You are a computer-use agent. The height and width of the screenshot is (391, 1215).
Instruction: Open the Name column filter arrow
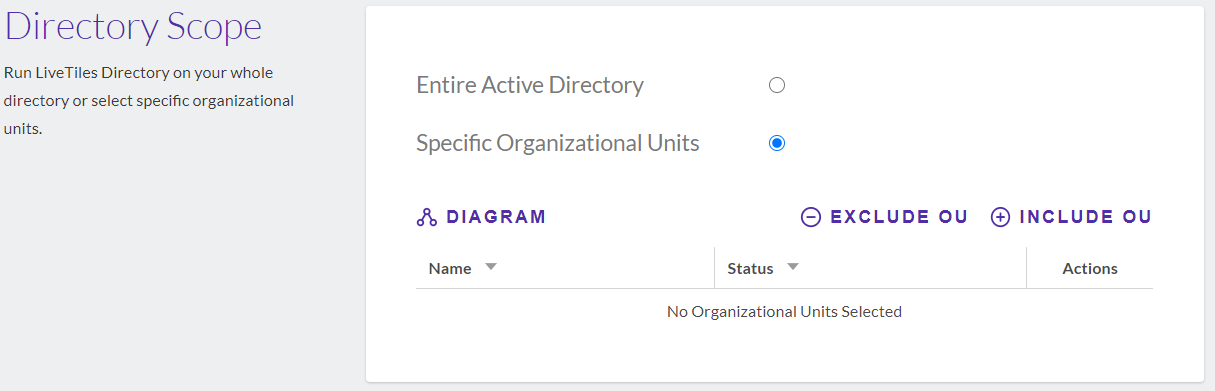(x=490, y=267)
